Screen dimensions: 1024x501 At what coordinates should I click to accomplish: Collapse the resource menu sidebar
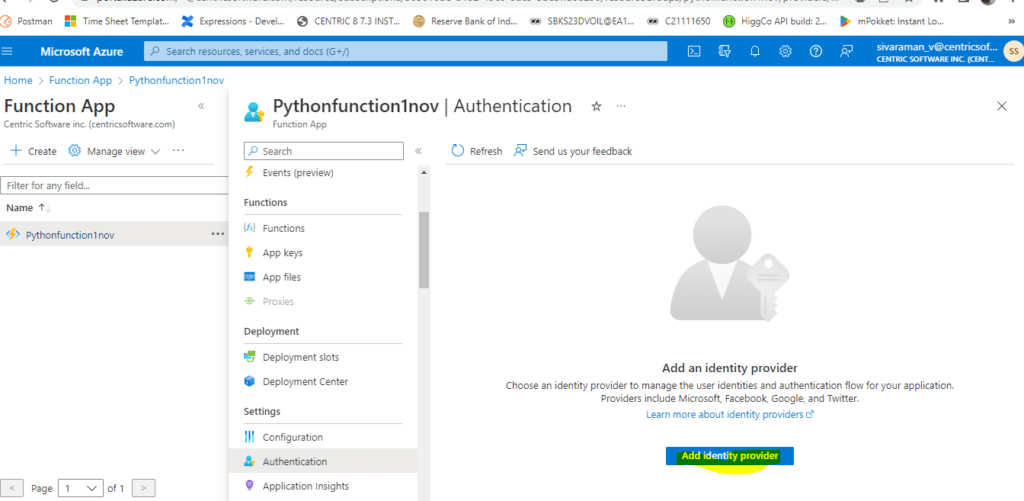[418, 151]
